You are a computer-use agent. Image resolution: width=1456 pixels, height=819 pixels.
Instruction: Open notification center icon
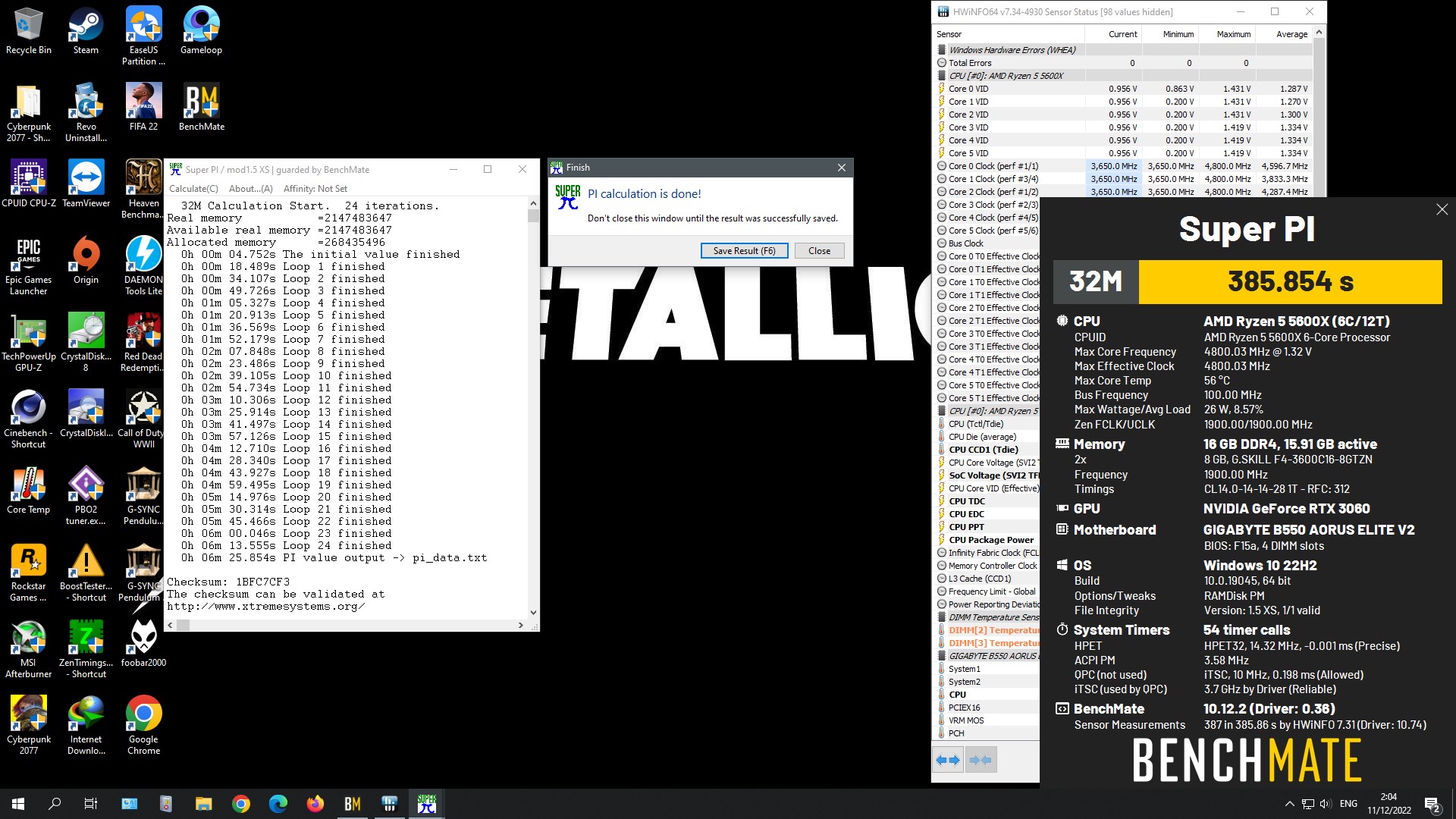click(x=1432, y=804)
